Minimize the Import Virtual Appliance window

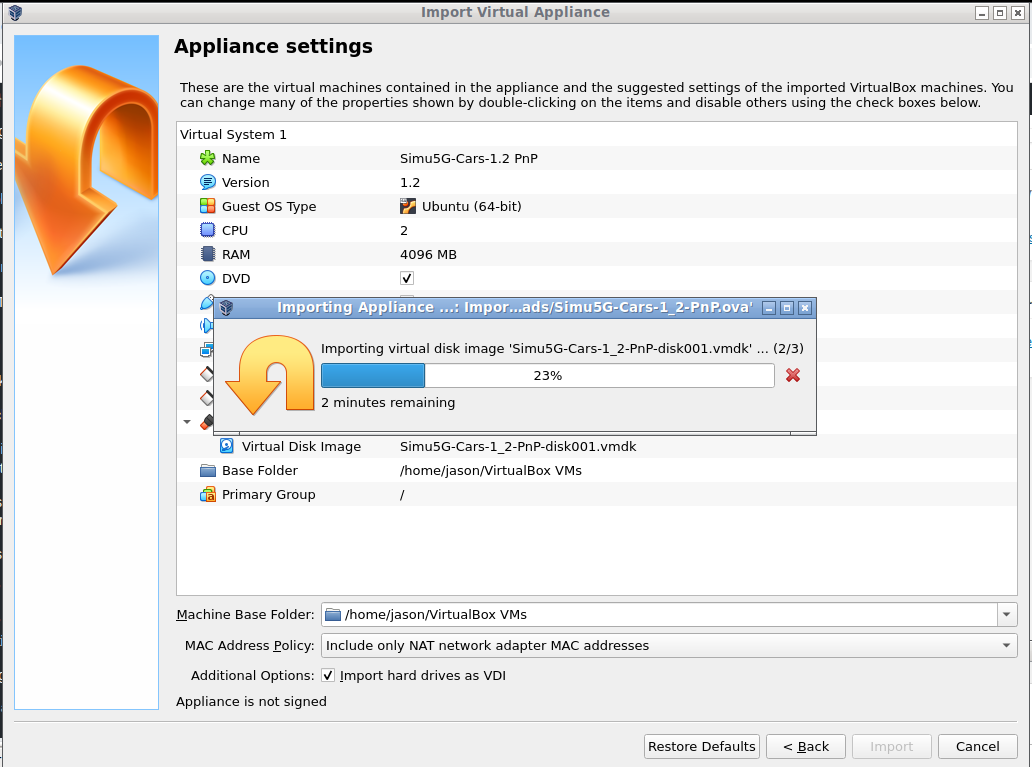click(982, 13)
